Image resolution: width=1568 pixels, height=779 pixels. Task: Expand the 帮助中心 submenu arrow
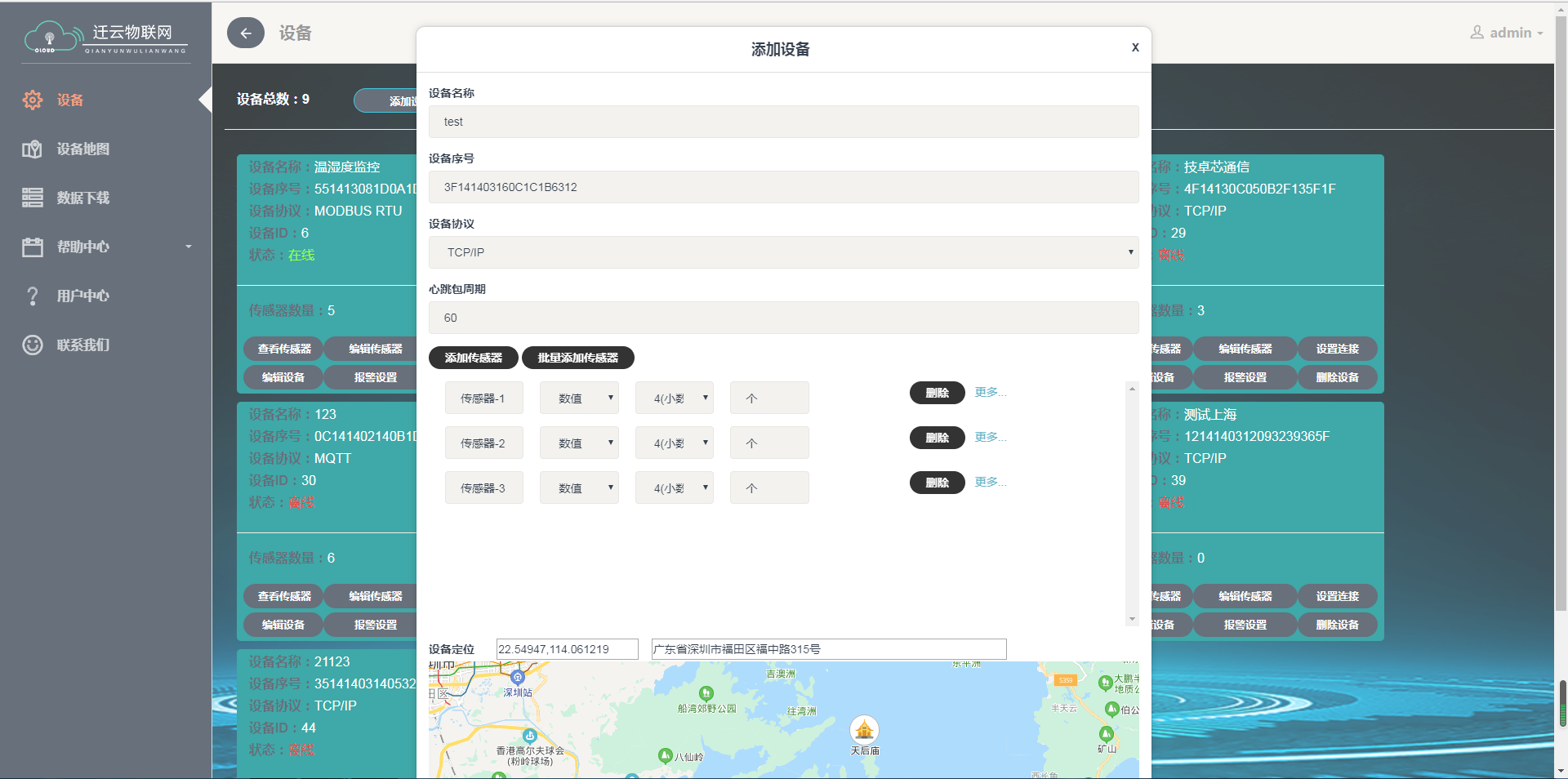189,247
